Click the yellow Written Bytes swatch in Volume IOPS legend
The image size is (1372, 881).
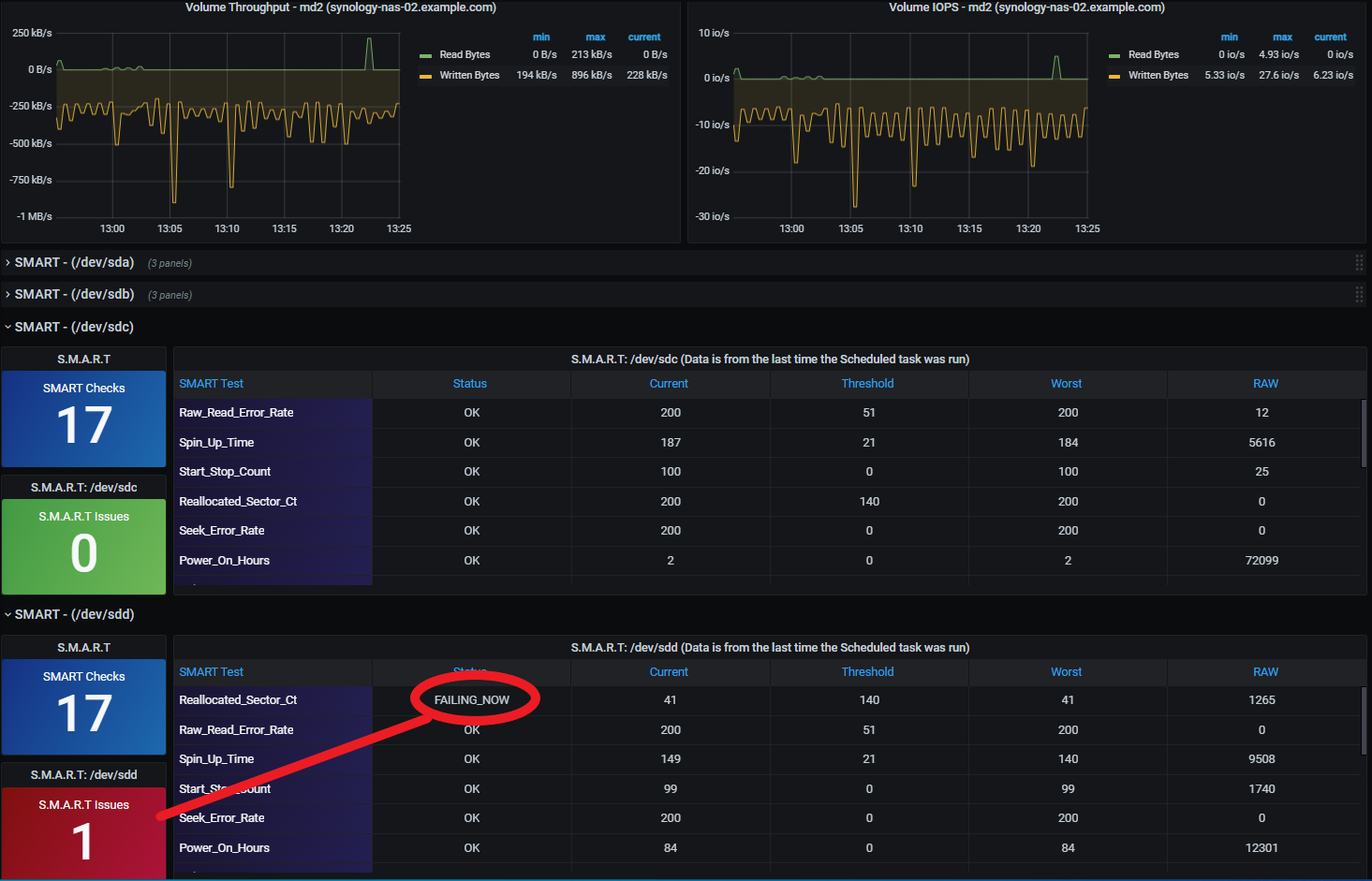pos(1114,76)
